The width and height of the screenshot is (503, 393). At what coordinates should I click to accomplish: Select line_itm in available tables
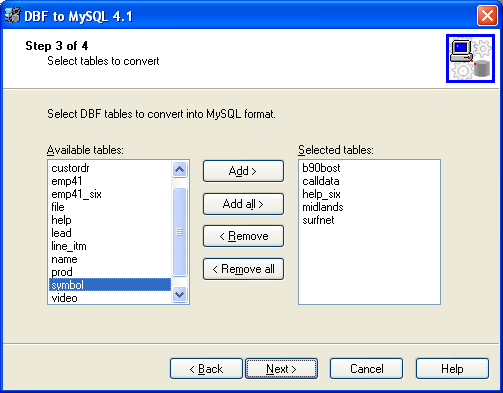point(110,246)
